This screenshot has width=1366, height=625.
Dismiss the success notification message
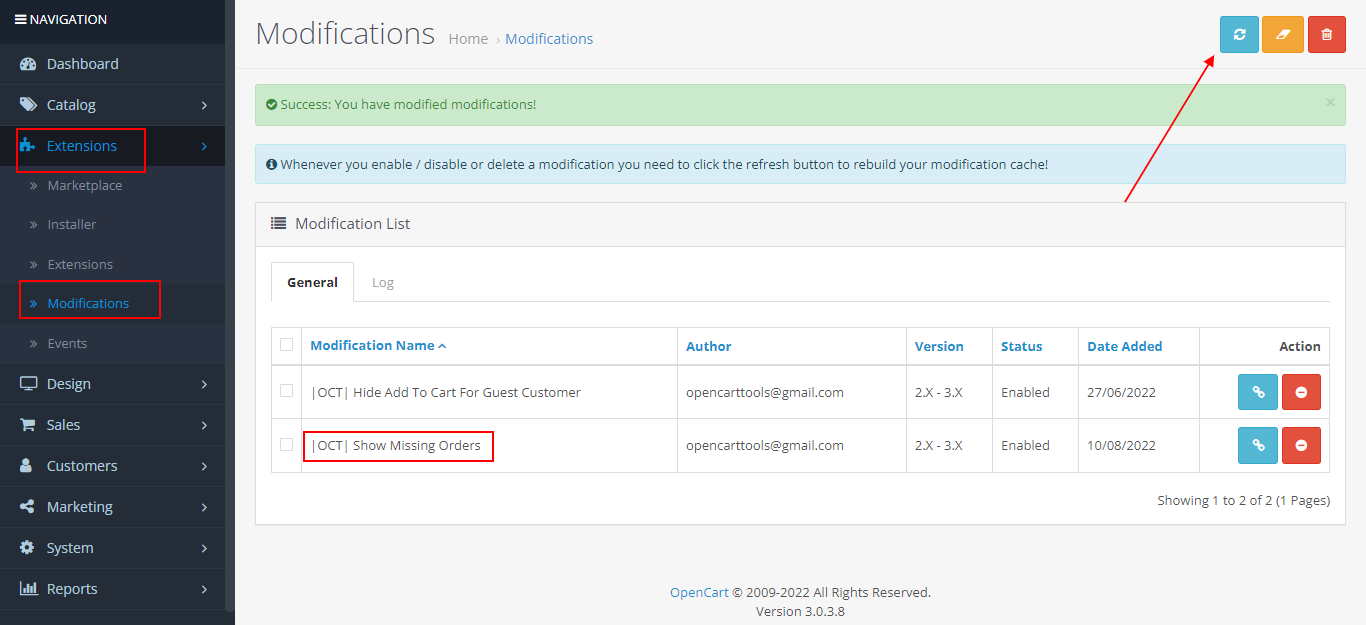1330,102
